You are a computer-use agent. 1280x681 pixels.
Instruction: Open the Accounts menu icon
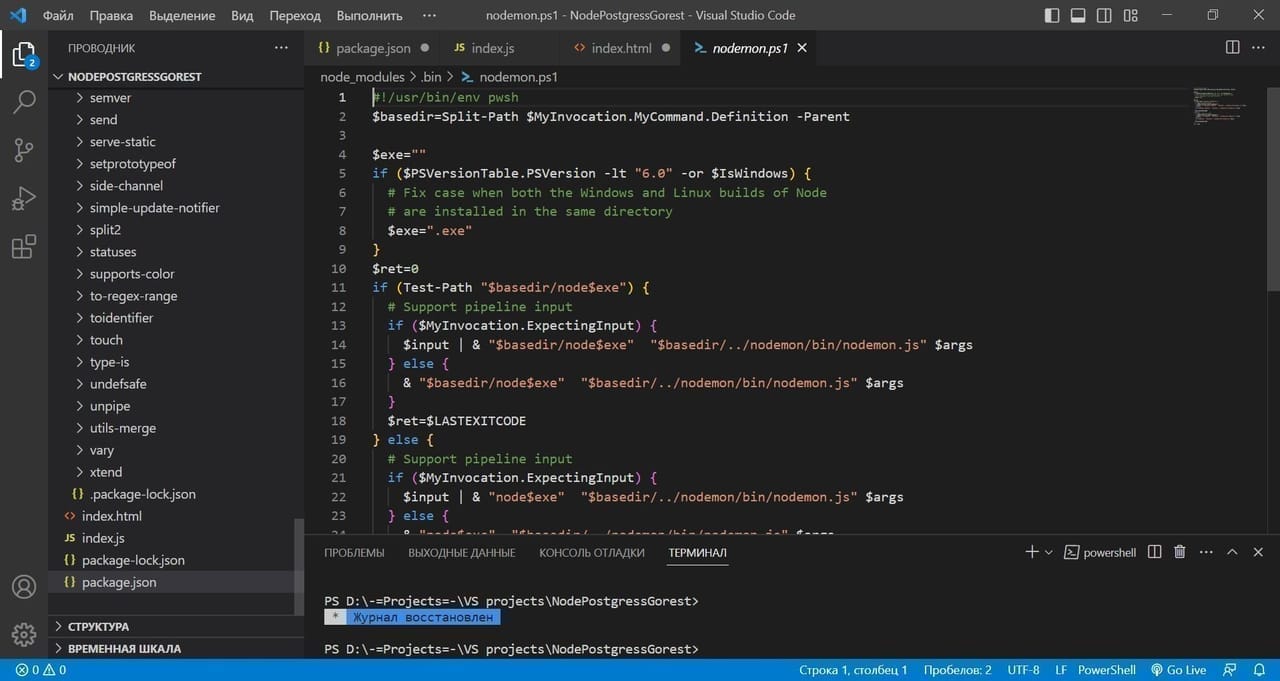click(24, 587)
